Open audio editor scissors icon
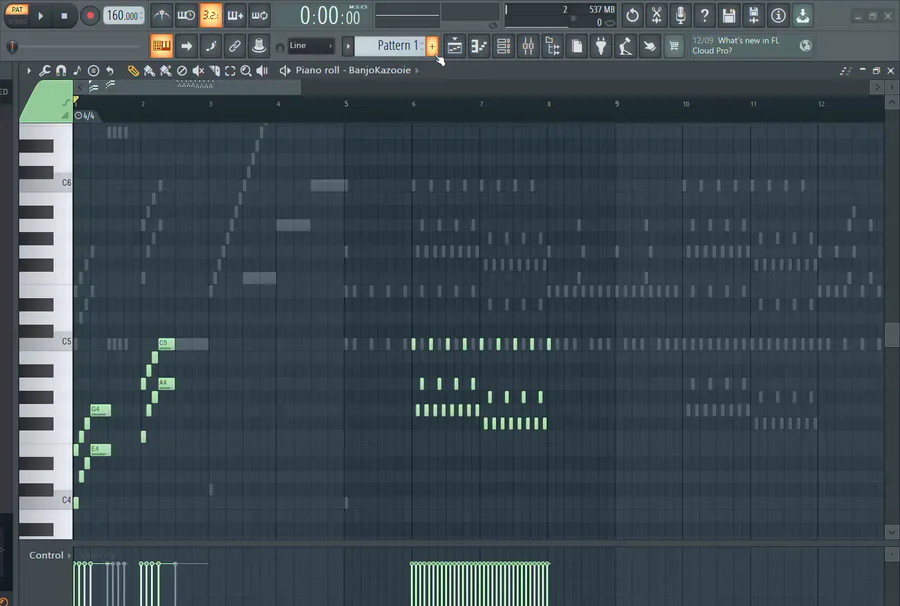 coord(657,15)
